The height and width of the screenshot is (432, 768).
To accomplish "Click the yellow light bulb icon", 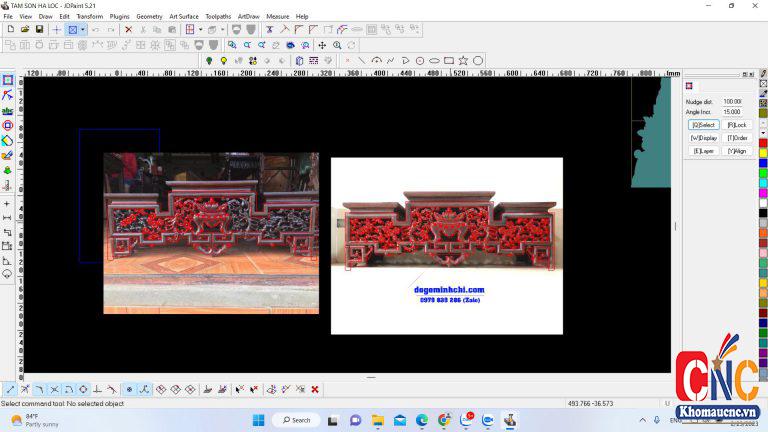I will pos(224,61).
